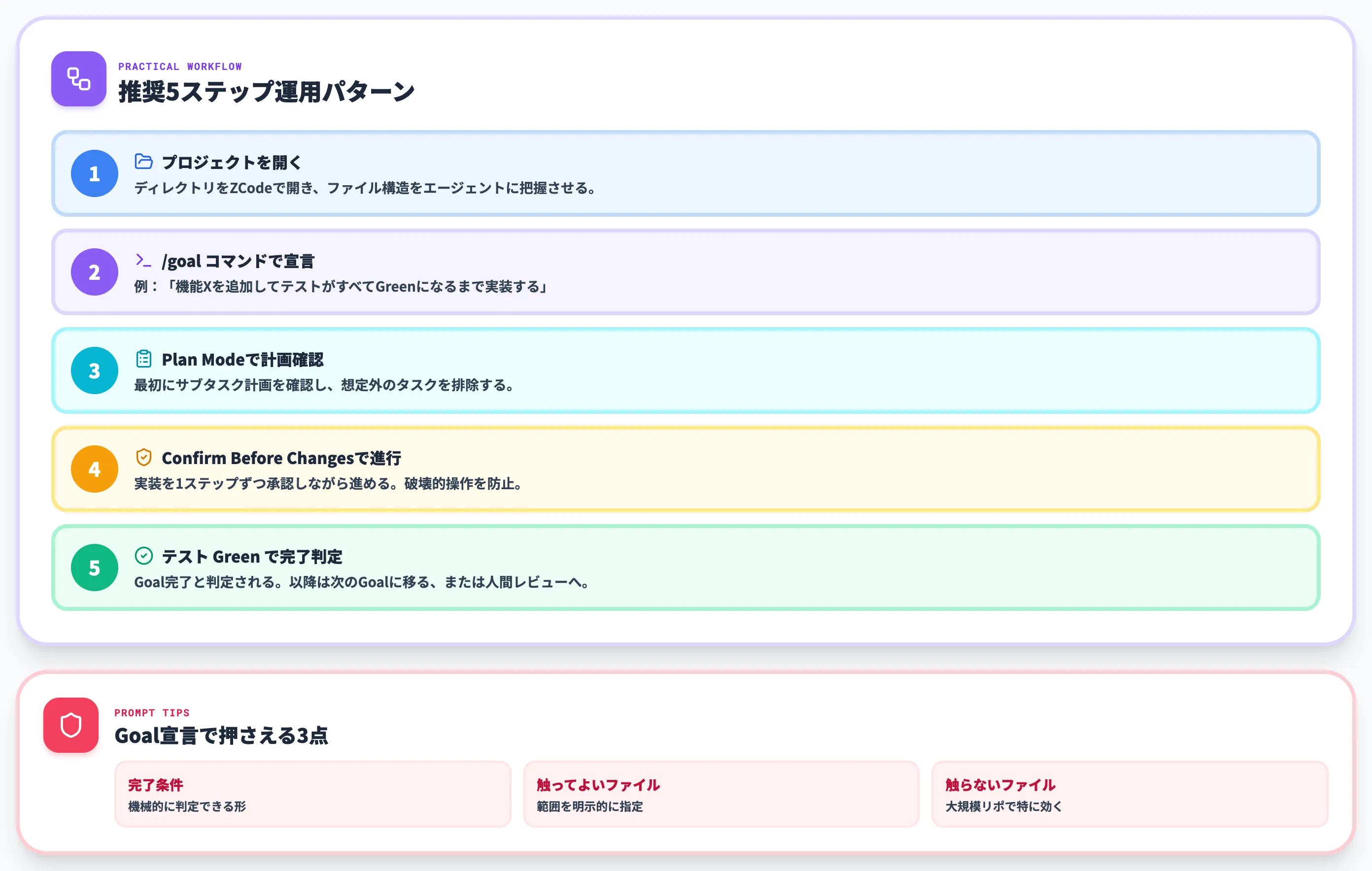1372x871 pixels.
Task: Click the text 範囲を明示的に指定
Action: pyautogui.click(x=590, y=806)
